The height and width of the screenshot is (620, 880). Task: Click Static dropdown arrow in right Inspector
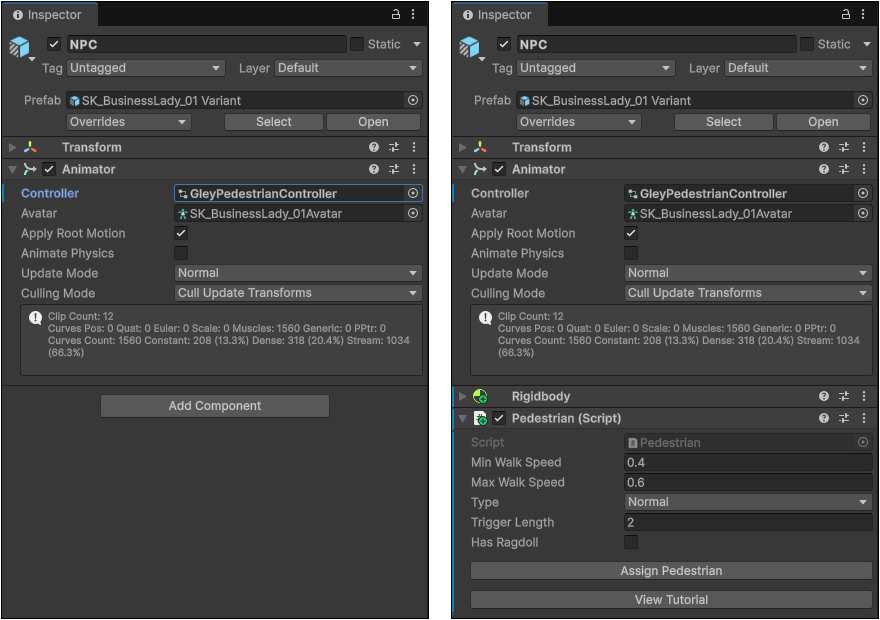coord(867,44)
